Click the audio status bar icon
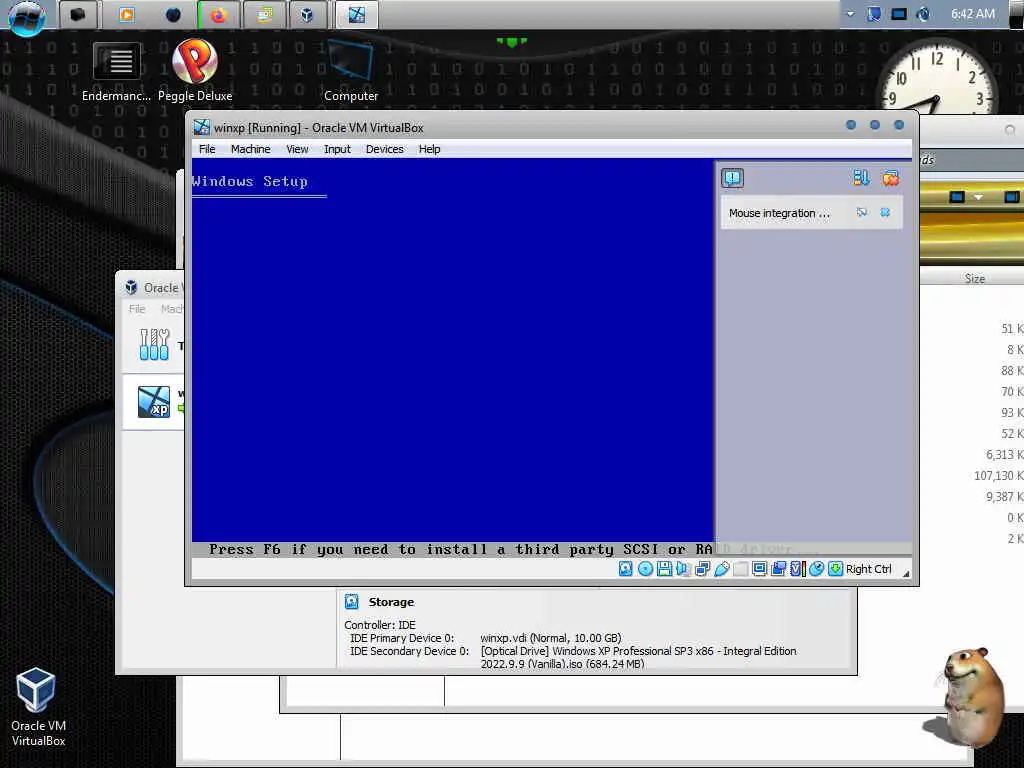This screenshot has height=768, width=1024. tap(683, 569)
